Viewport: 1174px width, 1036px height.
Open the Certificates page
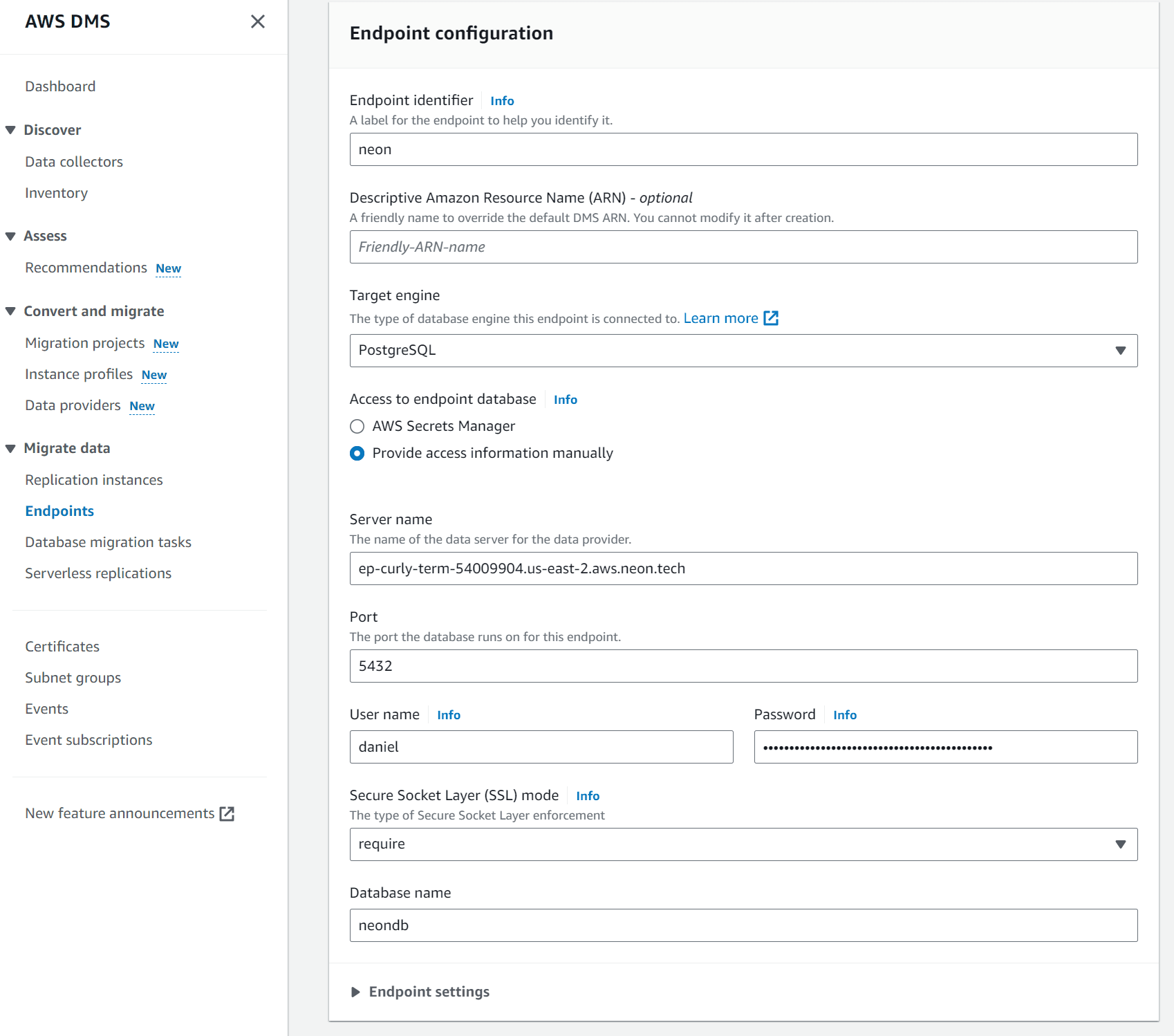62,646
